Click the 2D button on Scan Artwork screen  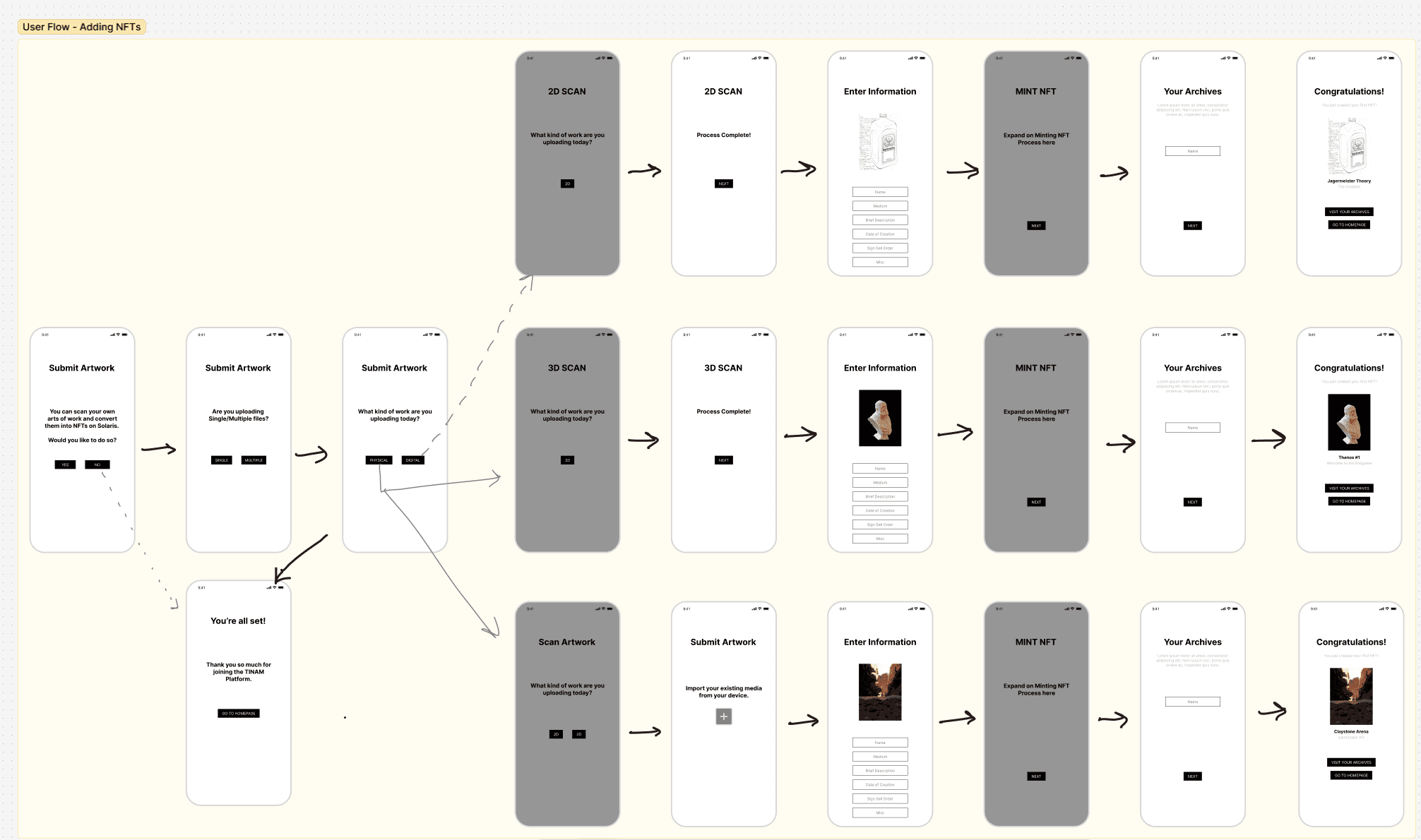[x=556, y=734]
